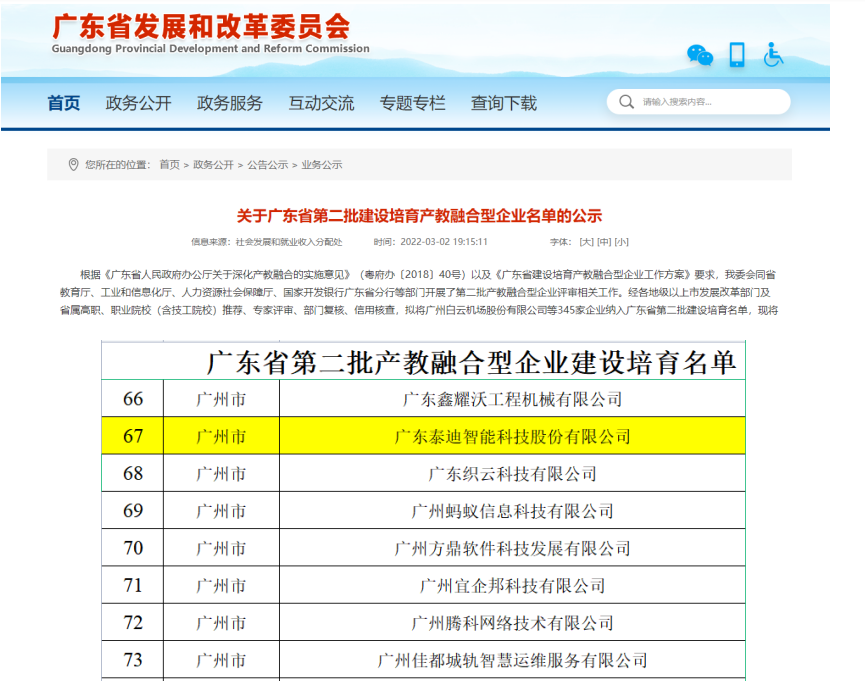Set font size to medium [中]
865x681 pixels.
(604, 242)
